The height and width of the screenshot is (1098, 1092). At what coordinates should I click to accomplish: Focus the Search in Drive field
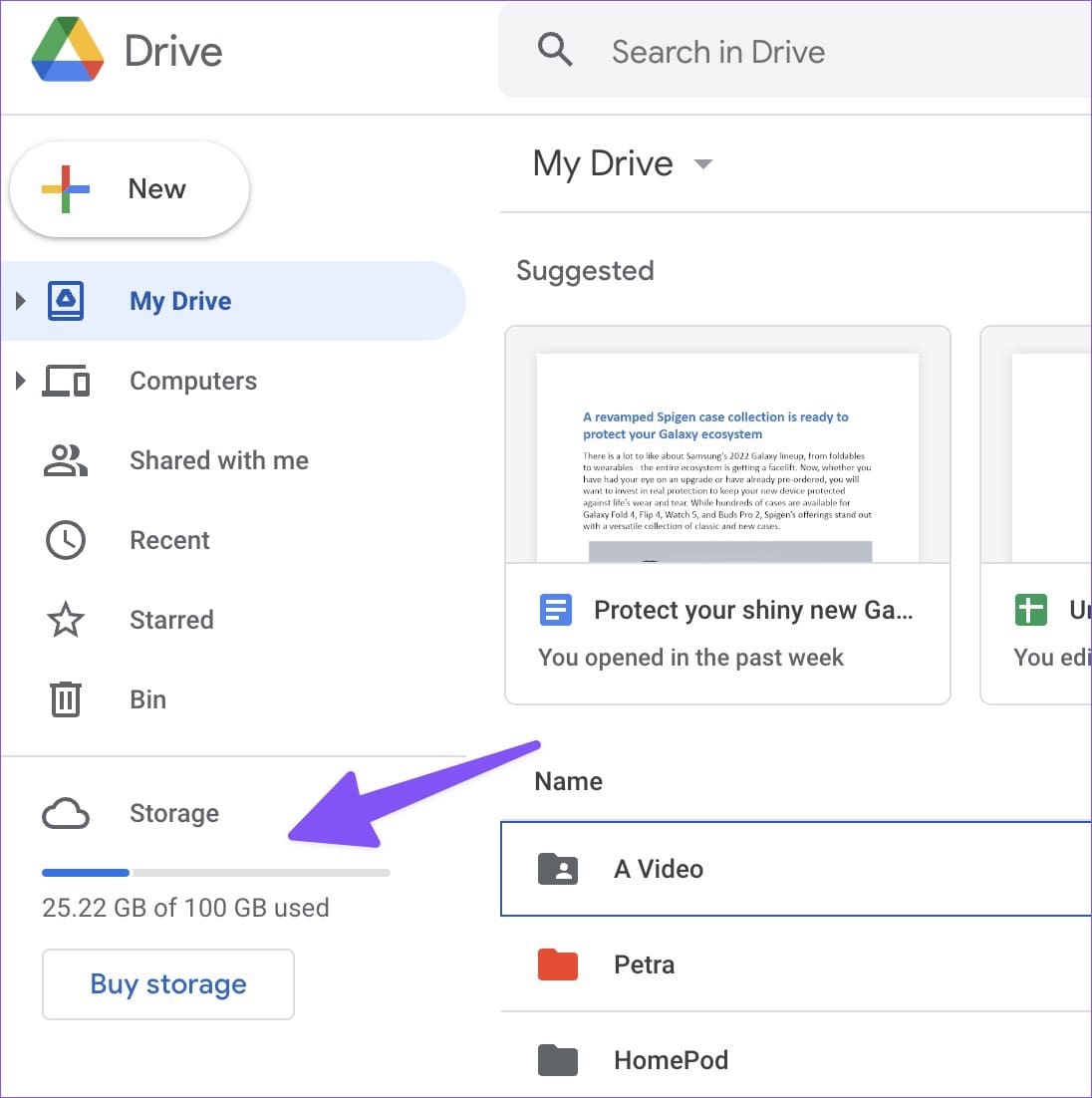(797, 52)
